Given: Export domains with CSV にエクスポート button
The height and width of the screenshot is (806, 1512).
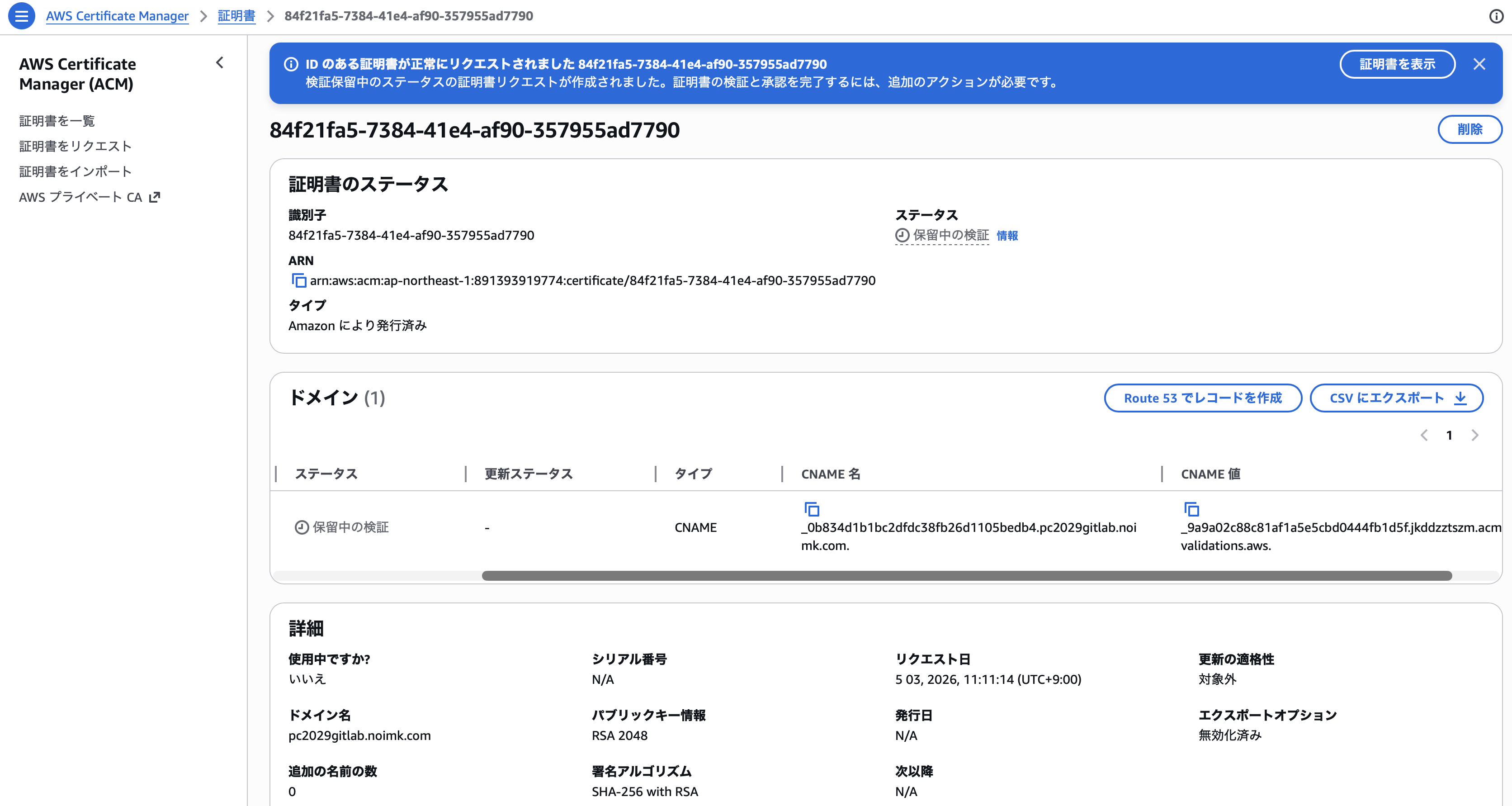Looking at the screenshot, I should (1396, 398).
